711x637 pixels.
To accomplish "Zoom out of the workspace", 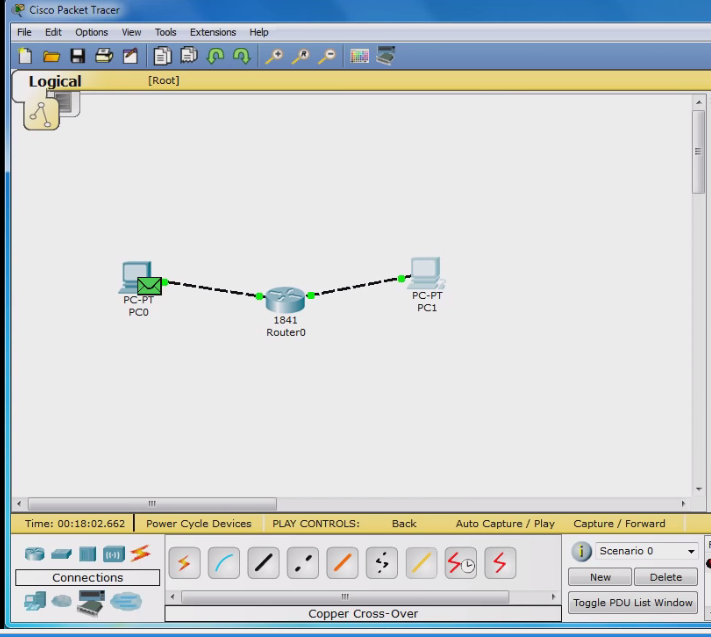I will (x=326, y=56).
